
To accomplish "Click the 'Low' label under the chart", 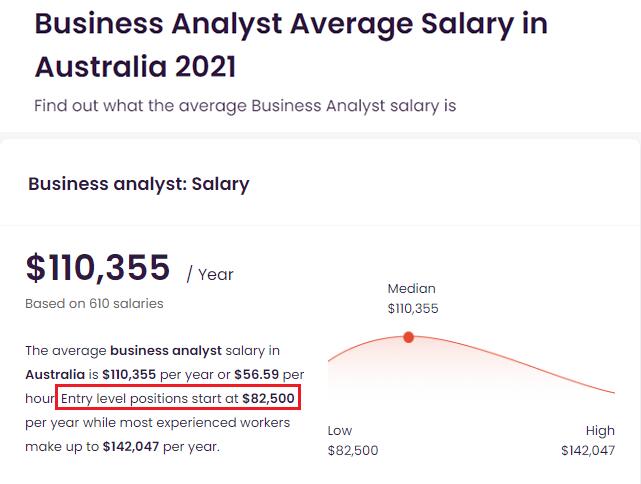I will click(340, 431).
